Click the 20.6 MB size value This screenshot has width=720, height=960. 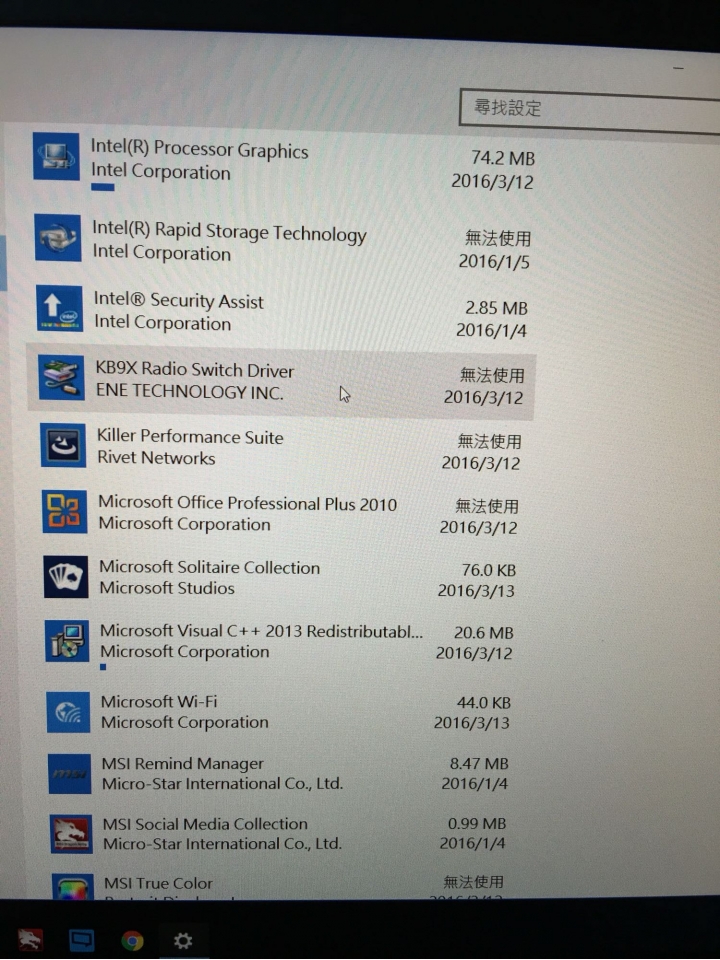point(484,633)
